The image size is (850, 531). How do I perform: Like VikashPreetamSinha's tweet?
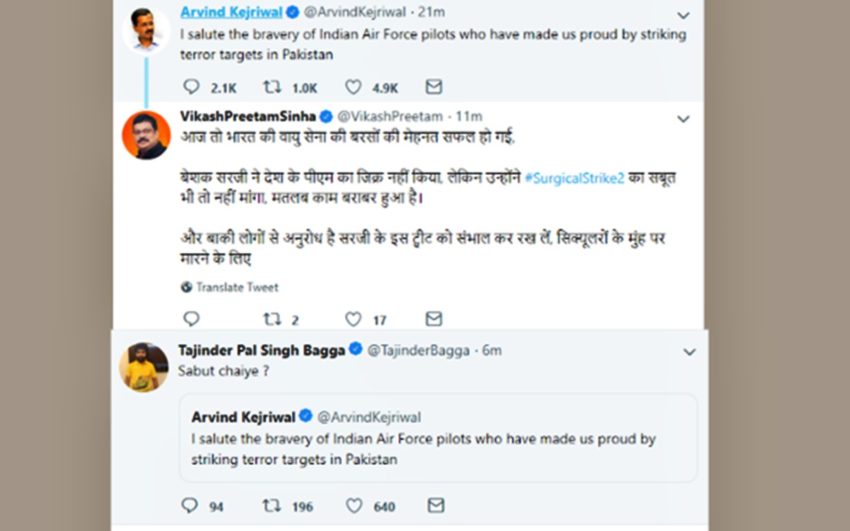coord(353,319)
